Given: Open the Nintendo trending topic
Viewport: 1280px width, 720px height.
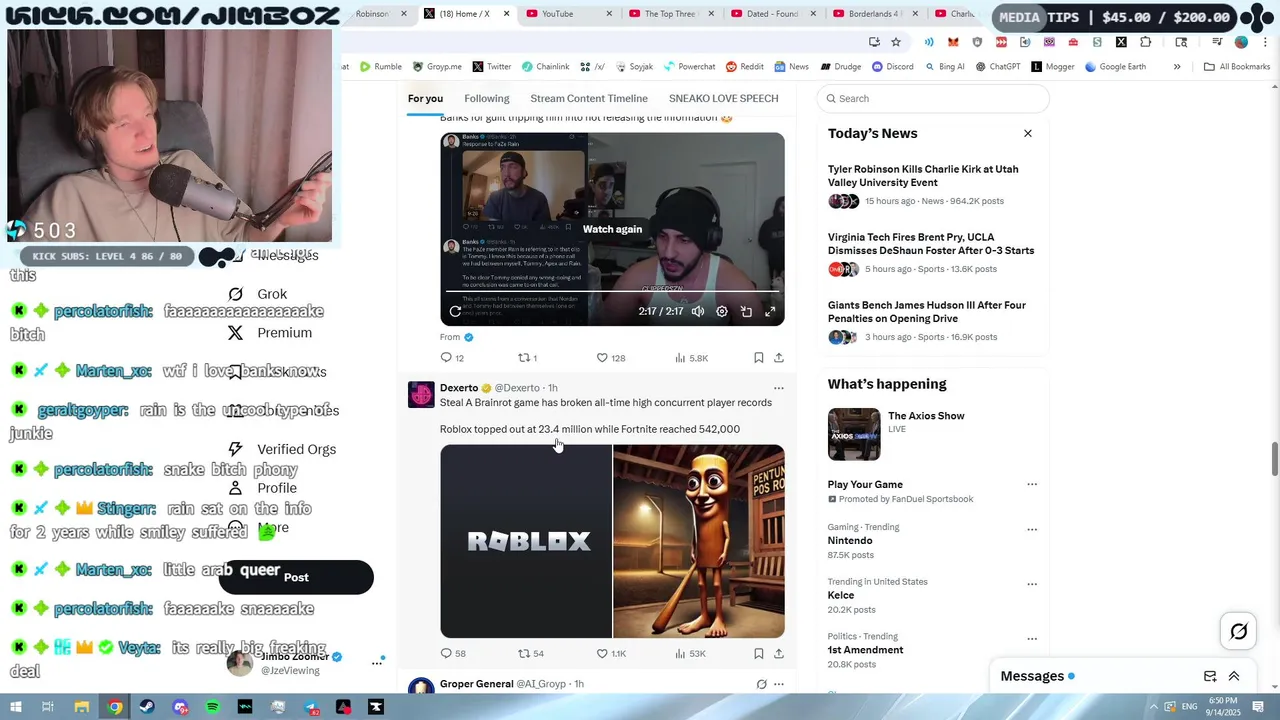Looking at the screenshot, I should pyautogui.click(x=850, y=540).
